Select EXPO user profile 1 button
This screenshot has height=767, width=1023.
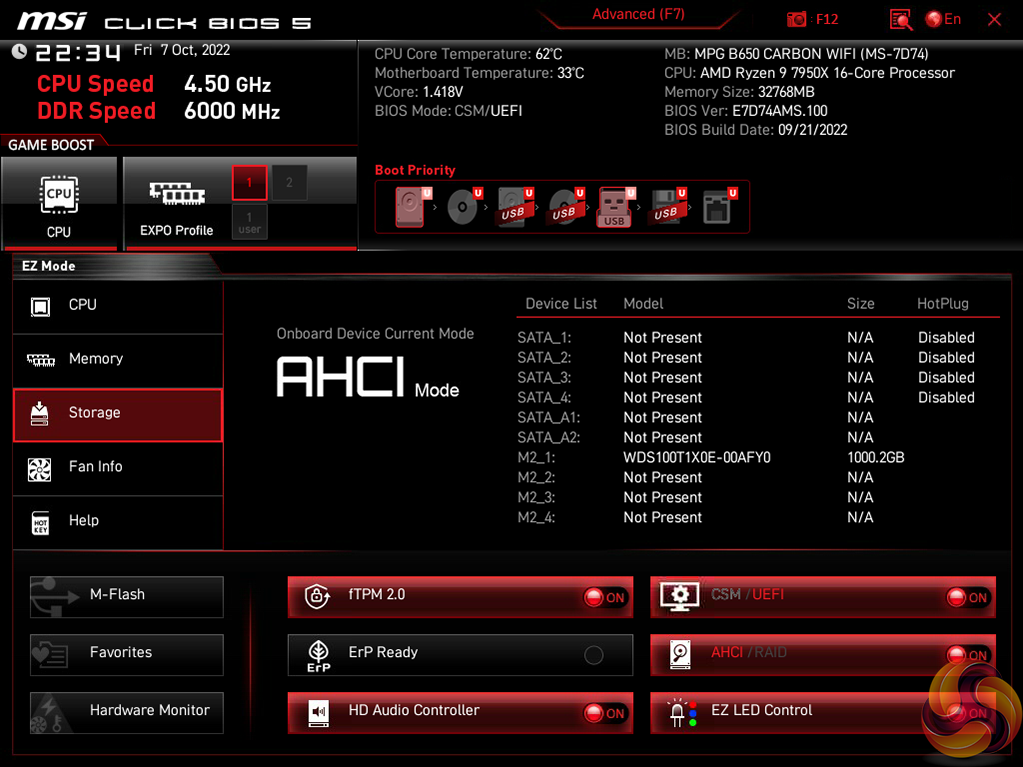tap(249, 222)
